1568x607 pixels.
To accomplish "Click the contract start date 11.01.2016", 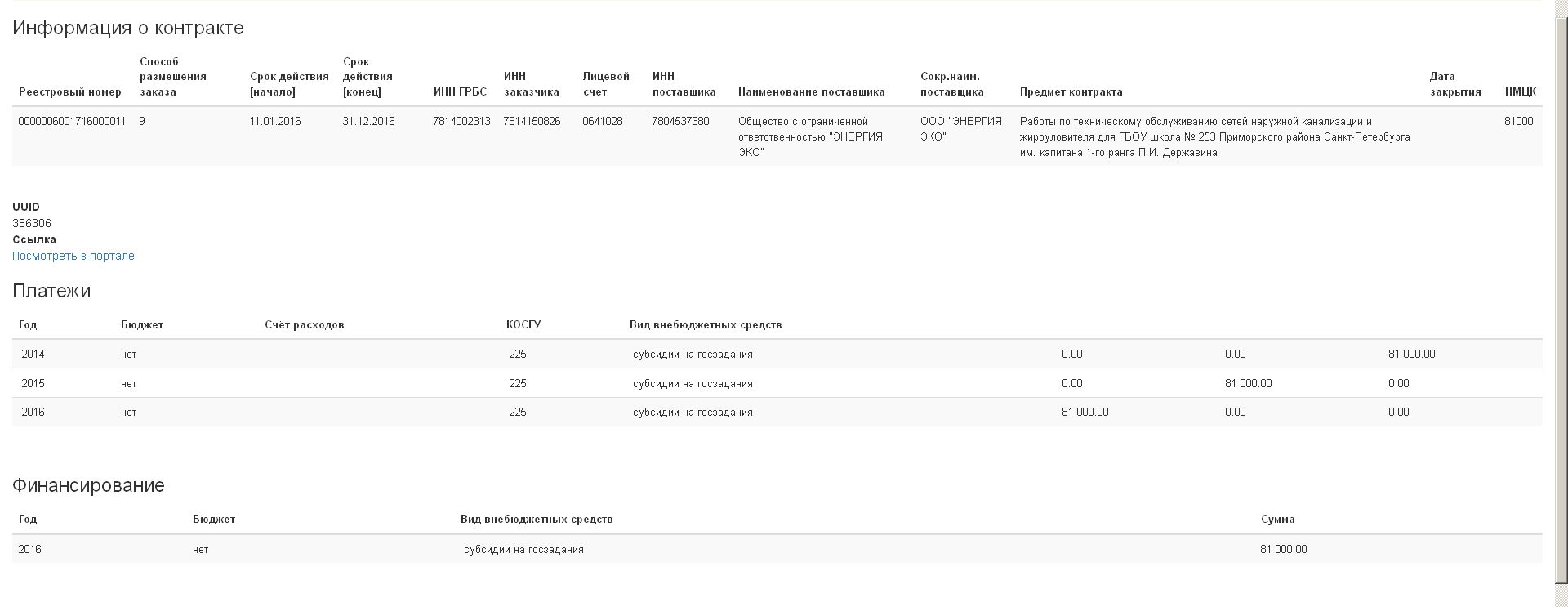I will coord(275,121).
